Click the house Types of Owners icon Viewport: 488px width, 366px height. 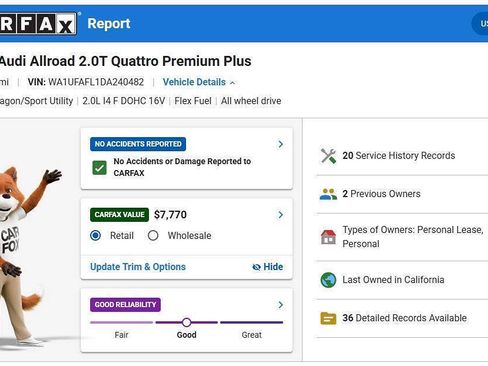click(x=328, y=237)
